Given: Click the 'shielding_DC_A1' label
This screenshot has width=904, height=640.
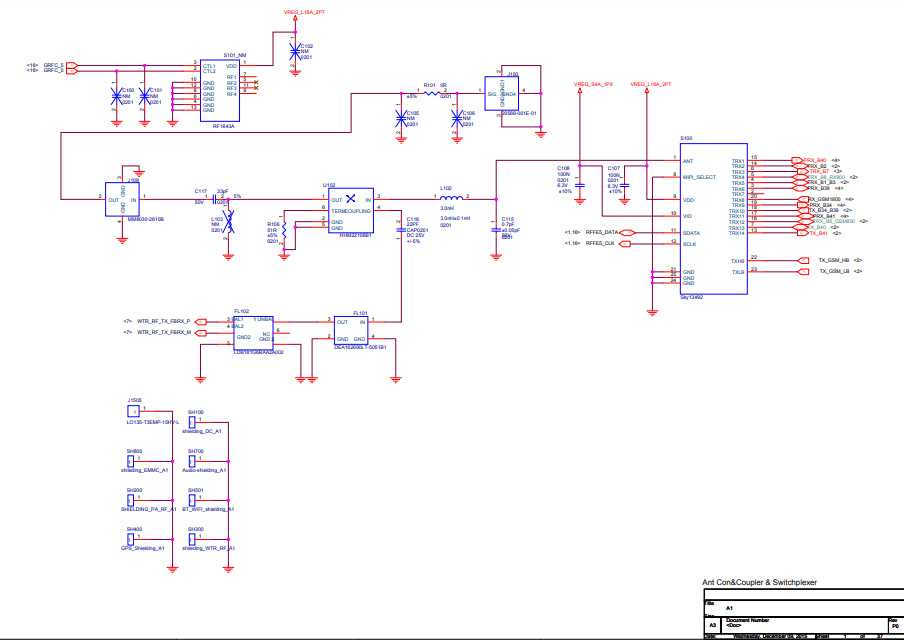Looking at the screenshot, I should tap(202, 431).
